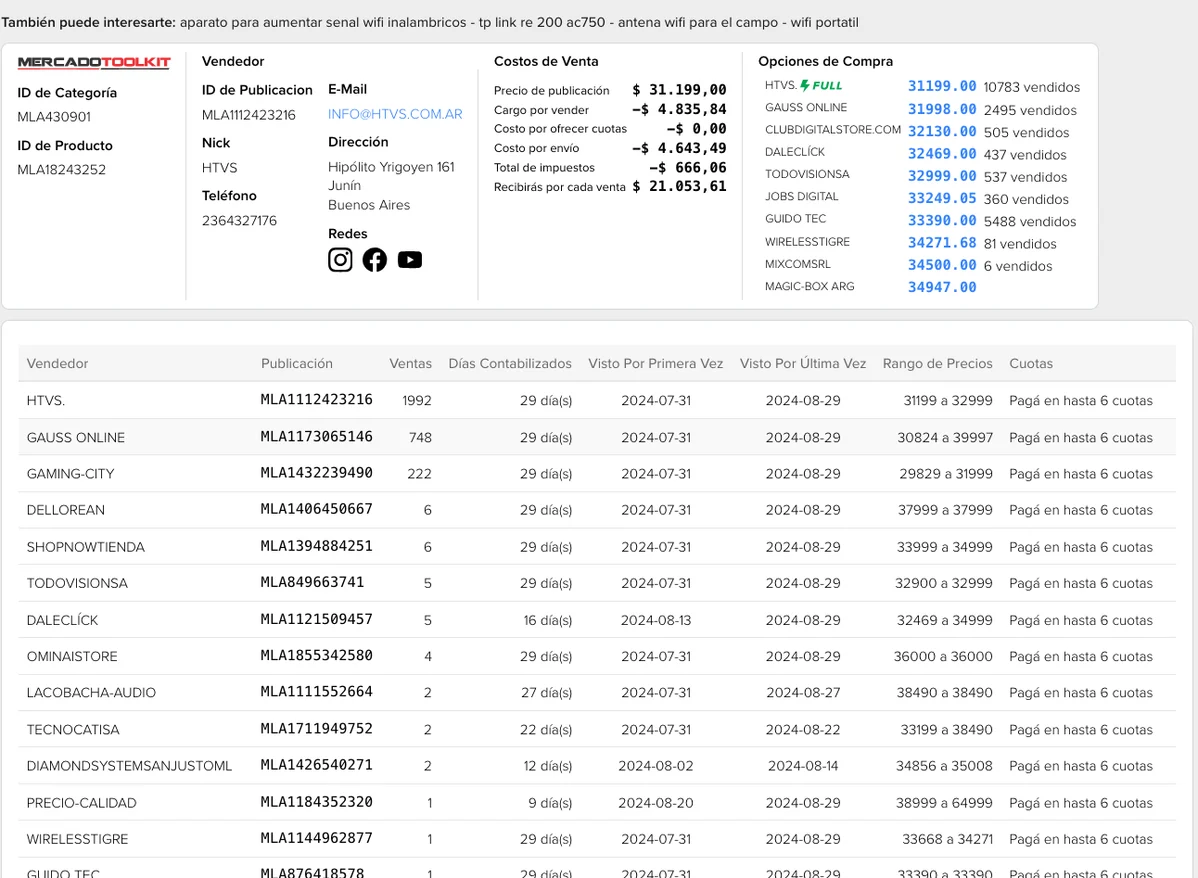Click the MercadoToolkit logo
This screenshot has height=878, width=1198.
tap(94, 63)
